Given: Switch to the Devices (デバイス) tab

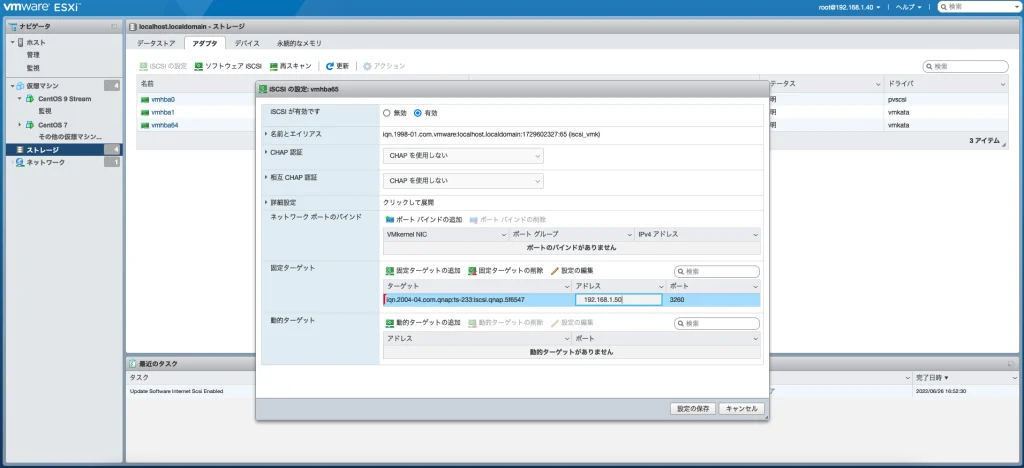Looking at the screenshot, I should click(247, 44).
